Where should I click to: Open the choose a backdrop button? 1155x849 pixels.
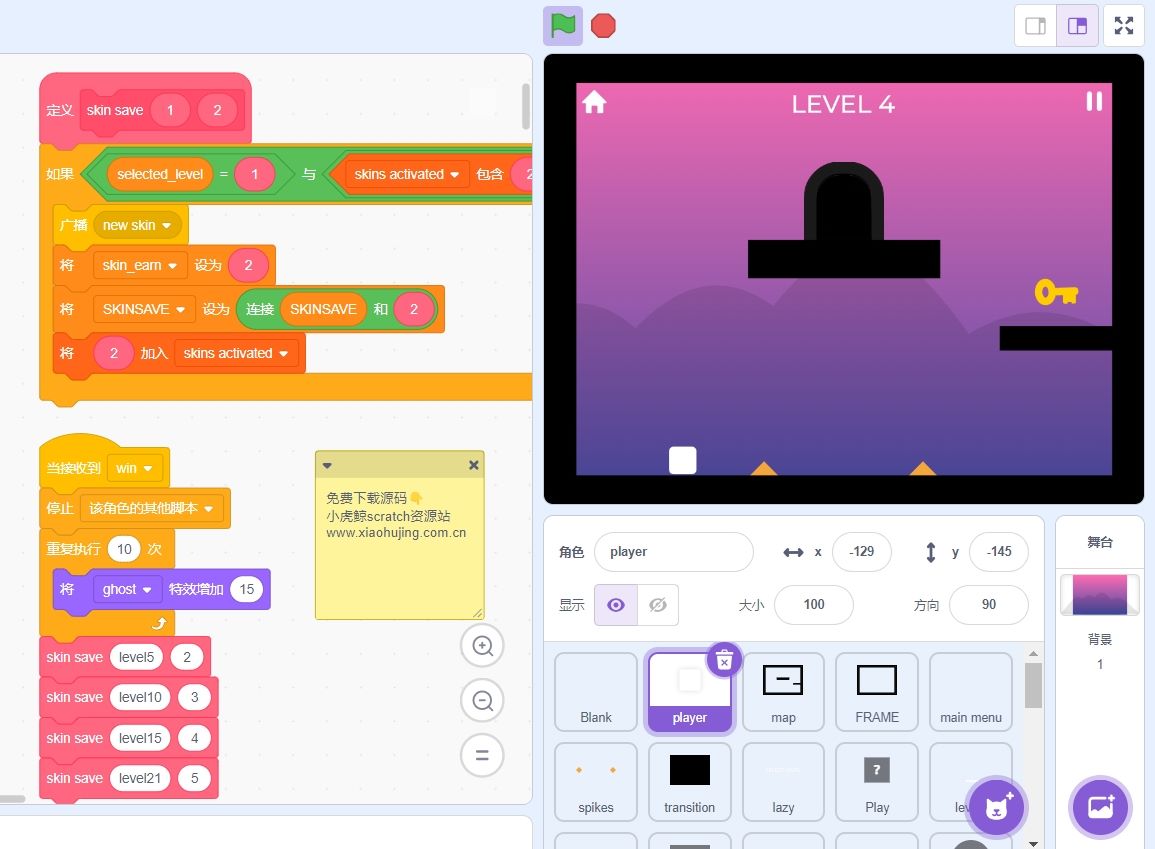point(1100,807)
